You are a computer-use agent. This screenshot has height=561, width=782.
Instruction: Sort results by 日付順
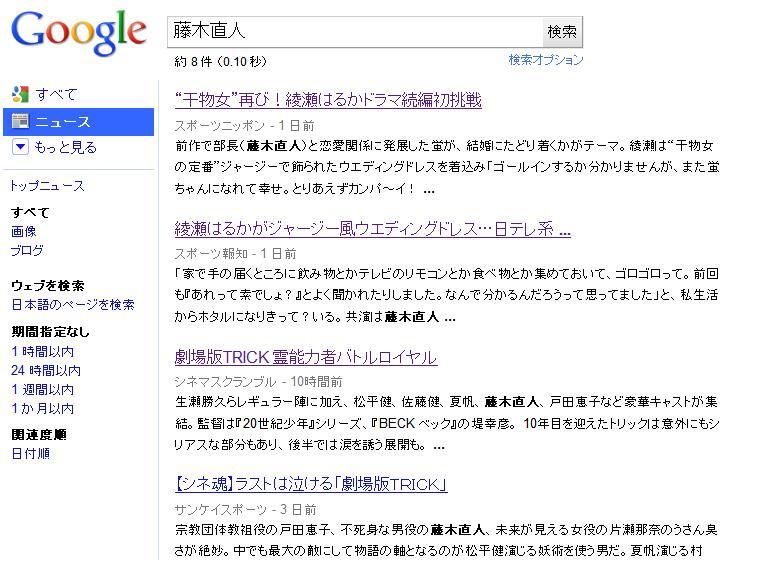coord(30,453)
